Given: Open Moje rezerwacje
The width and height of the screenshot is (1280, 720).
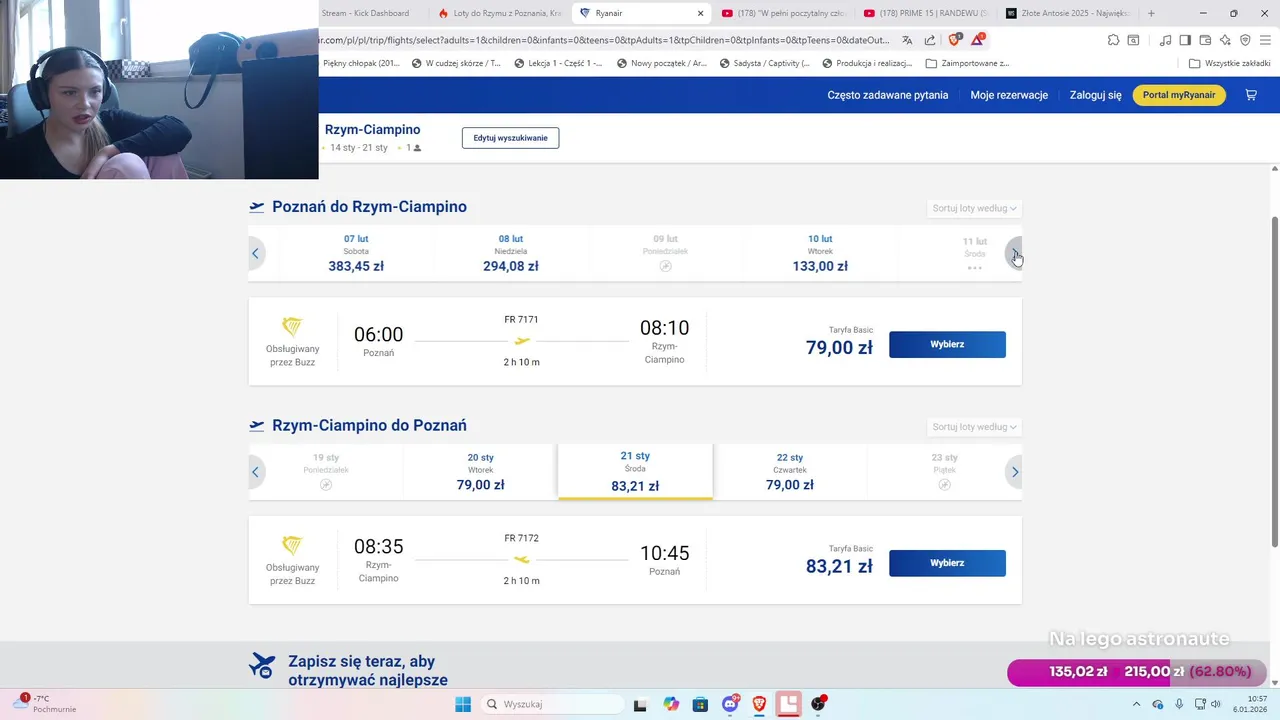Looking at the screenshot, I should point(1009,95).
